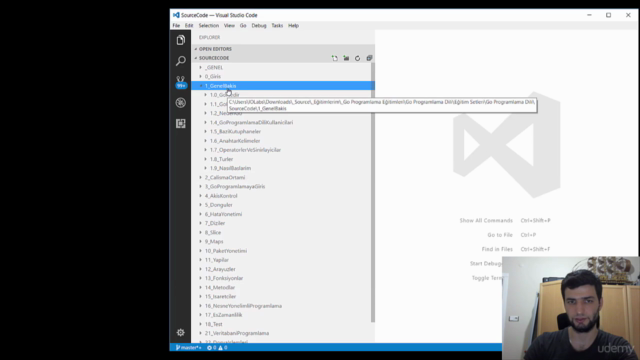Select the 15_Isaretciler folder

click(x=283, y=297)
